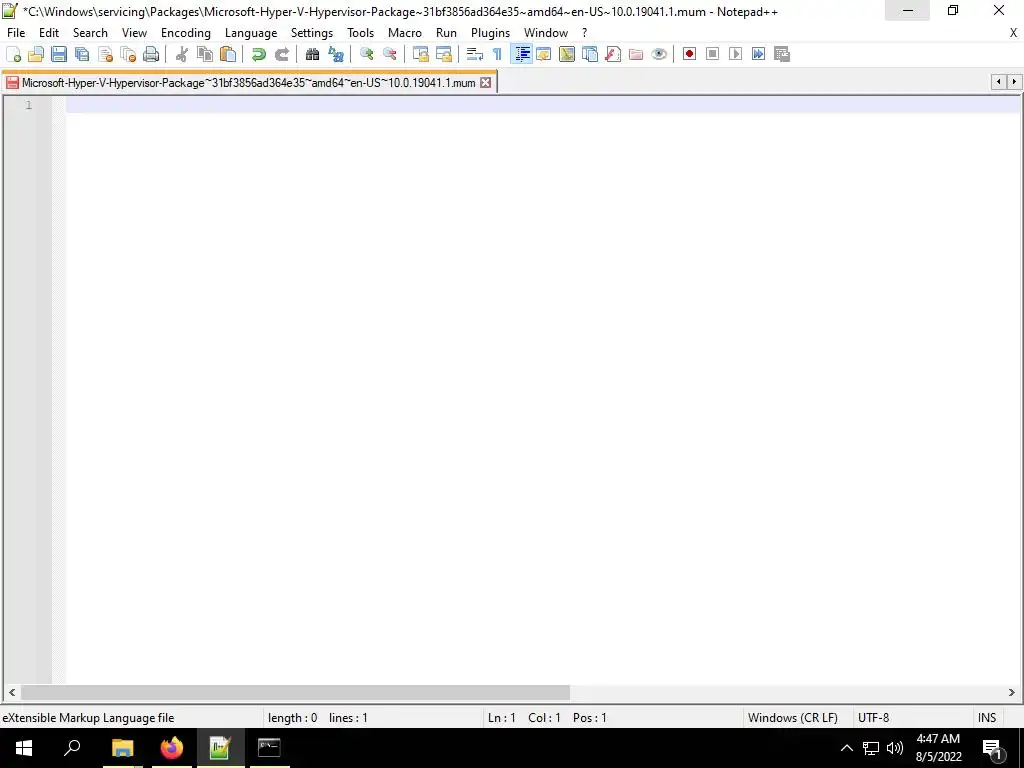This screenshot has width=1024, height=768.
Task: Click the Cut scissors icon
Action: [x=182, y=54]
